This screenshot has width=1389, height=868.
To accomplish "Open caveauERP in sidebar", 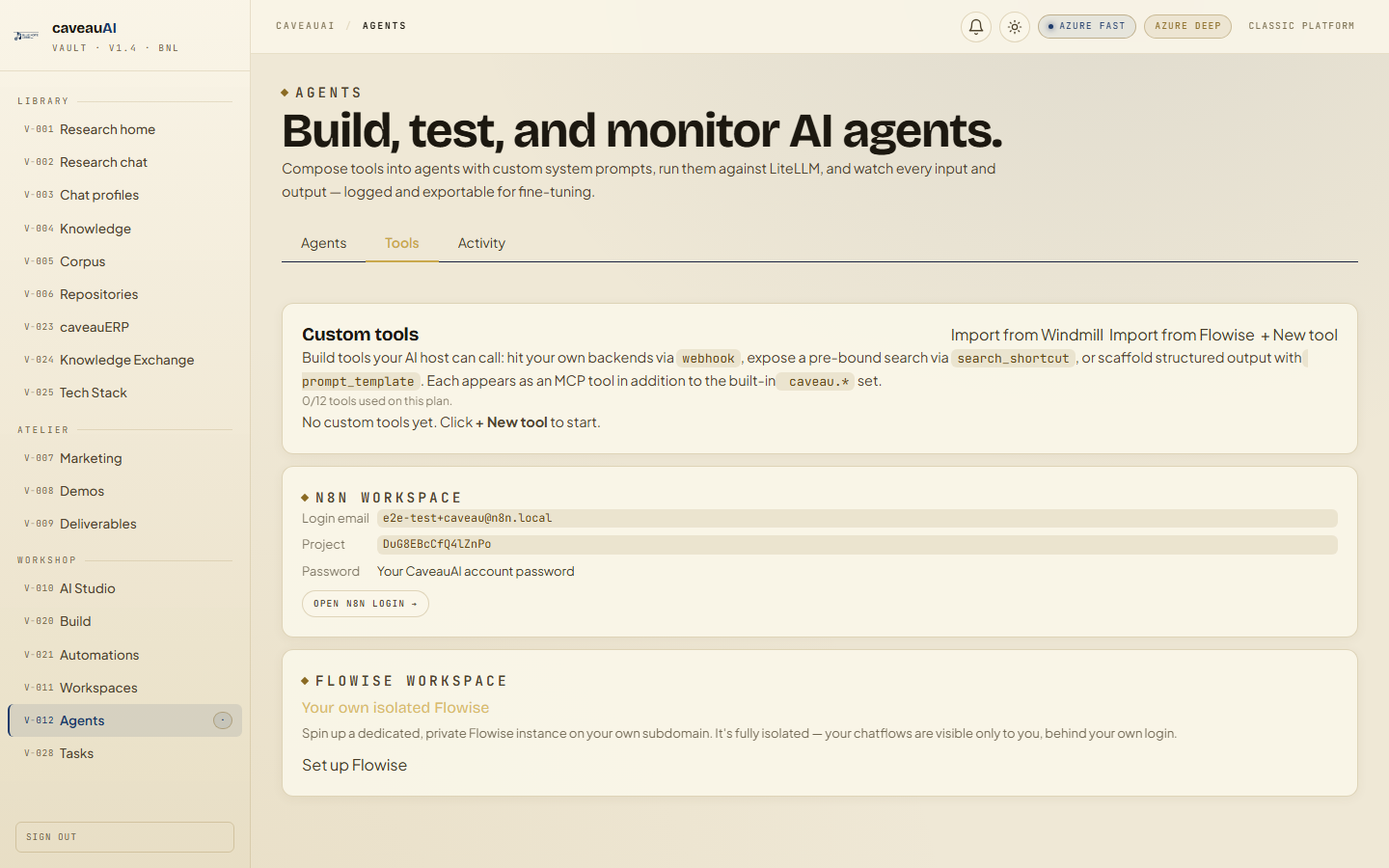I will pos(124,327).
